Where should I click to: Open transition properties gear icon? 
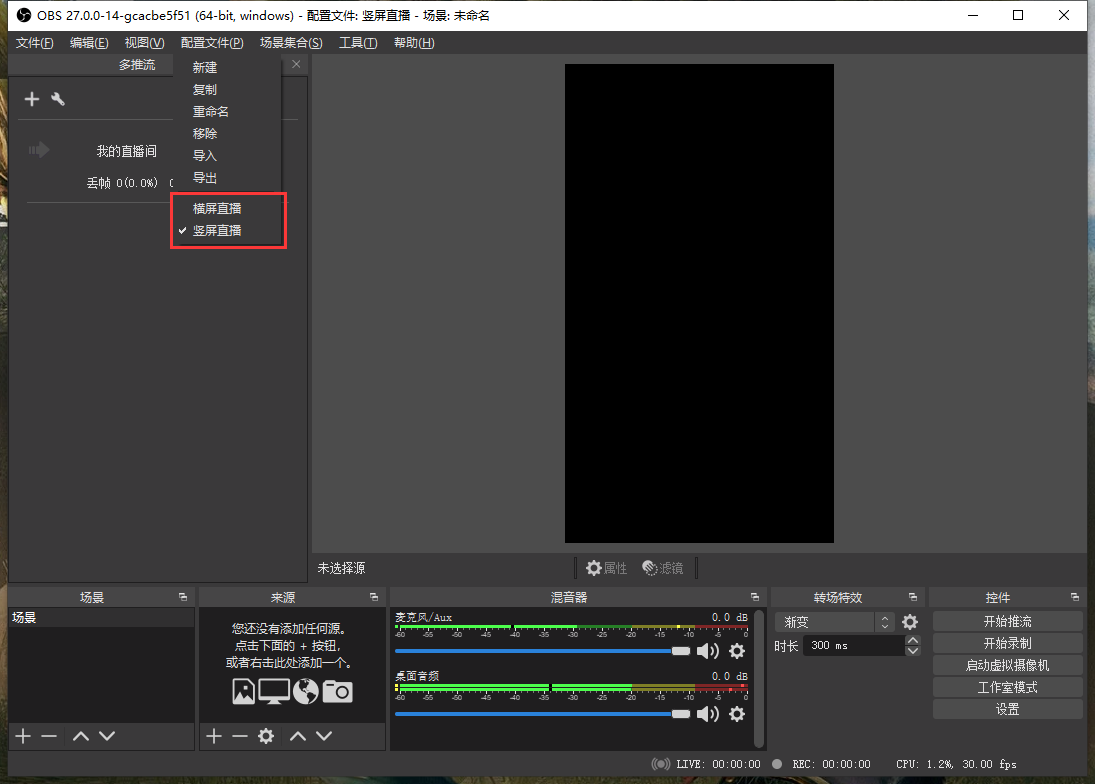[910, 622]
